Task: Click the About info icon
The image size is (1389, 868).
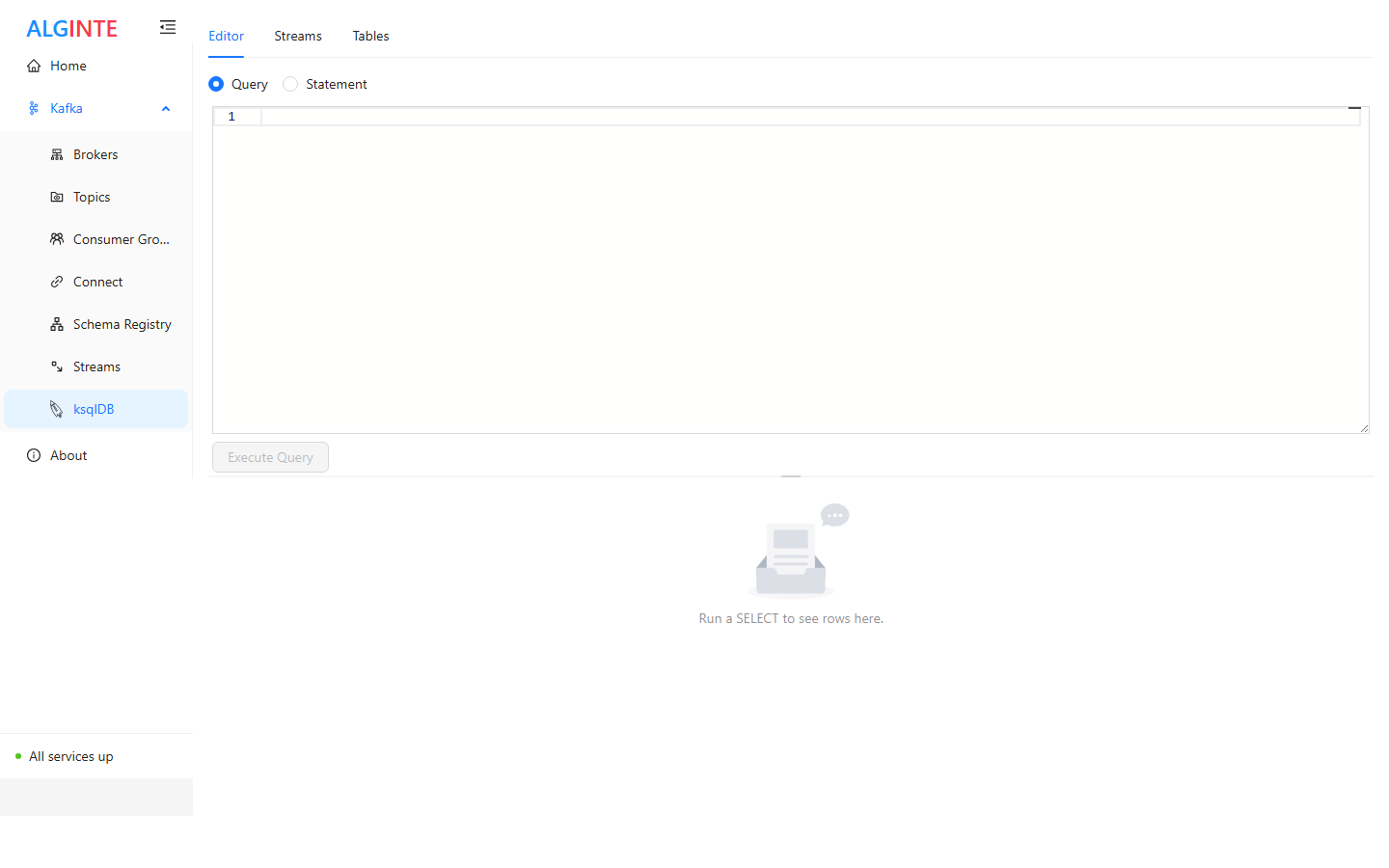Action: tap(34, 455)
